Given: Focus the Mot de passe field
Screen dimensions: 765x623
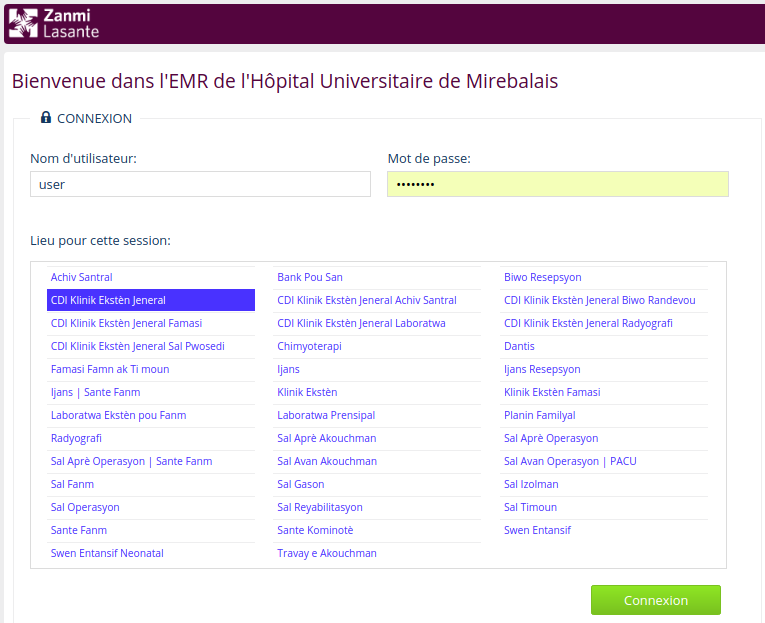Looking at the screenshot, I should 558,184.
